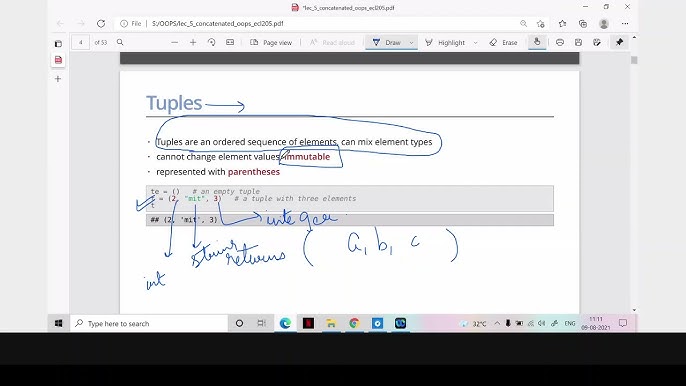The height and width of the screenshot is (386, 686).
Task: Expand Draw pen options dropdown
Action: [411, 42]
